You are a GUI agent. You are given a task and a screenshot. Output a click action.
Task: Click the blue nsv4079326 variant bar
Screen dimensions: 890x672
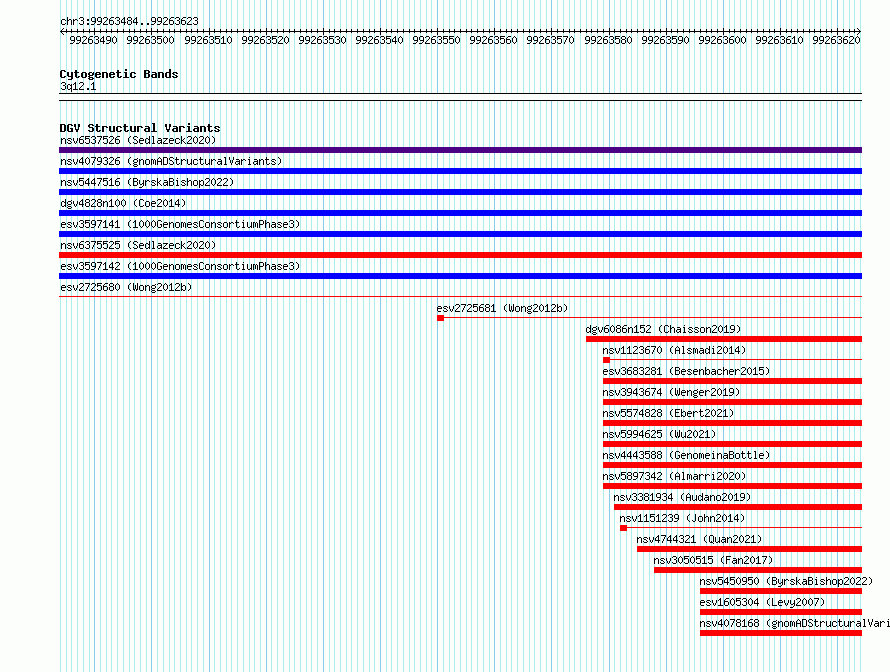pos(460,171)
